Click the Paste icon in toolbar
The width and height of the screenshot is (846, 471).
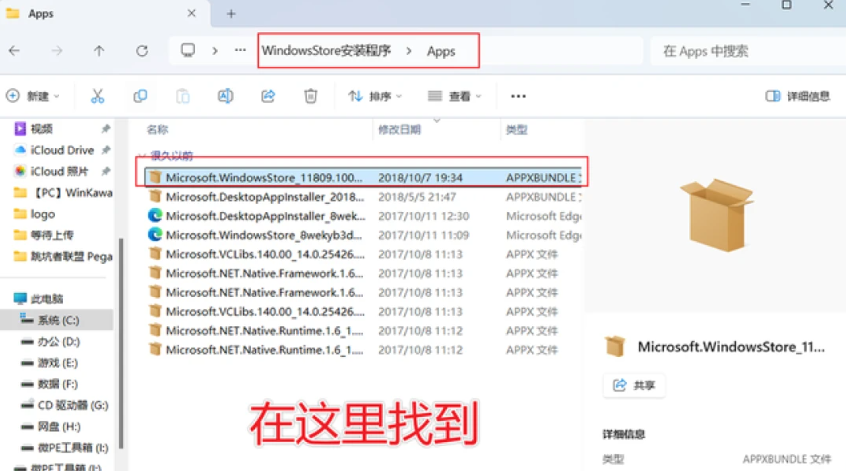tap(183, 96)
